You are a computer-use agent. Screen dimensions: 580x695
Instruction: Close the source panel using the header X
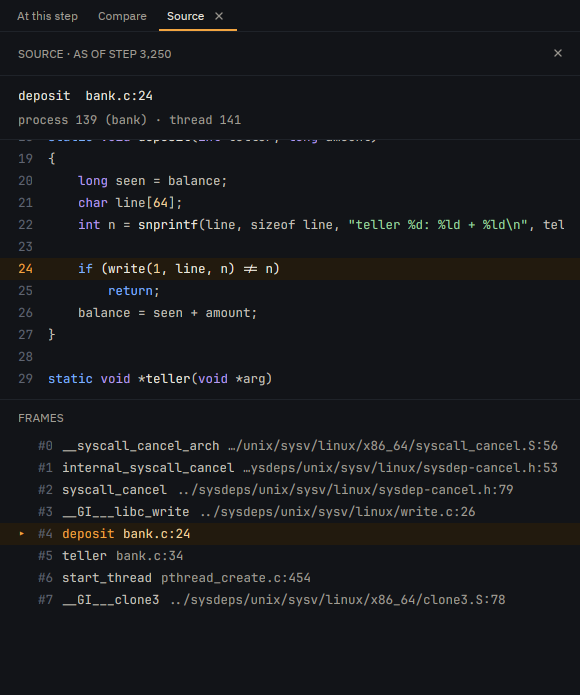558,53
